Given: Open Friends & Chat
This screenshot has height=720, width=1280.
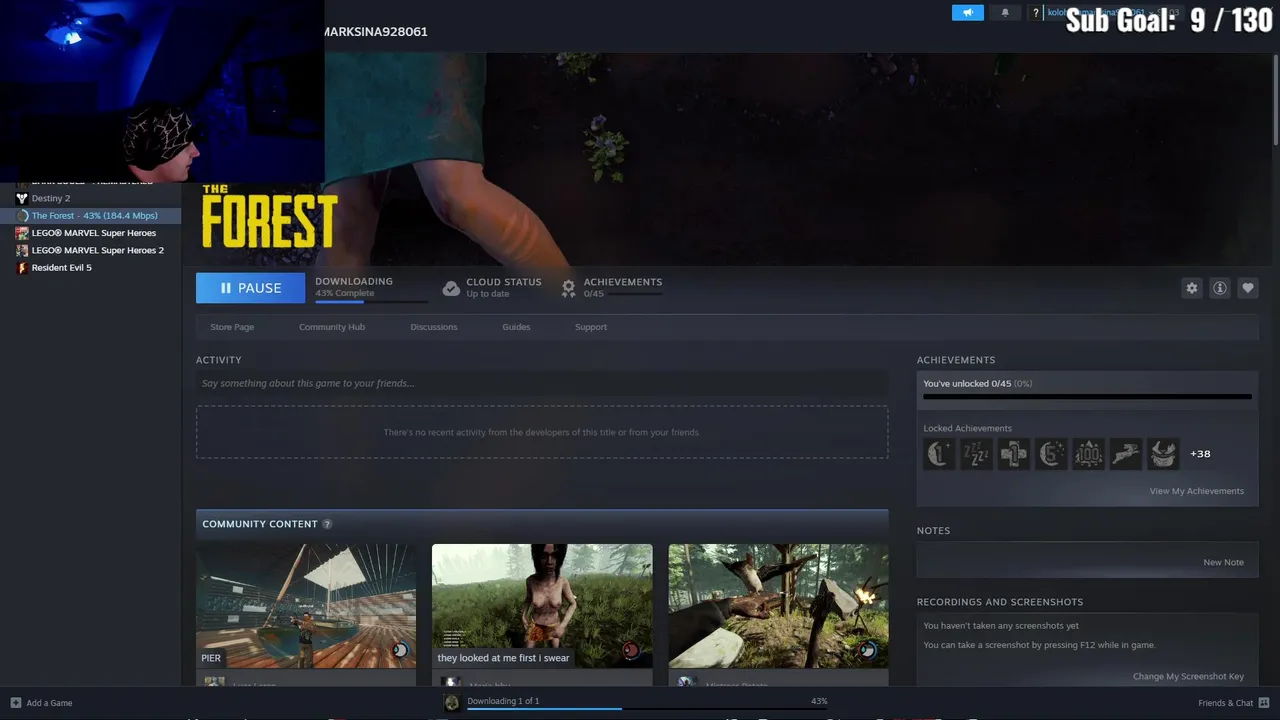Looking at the screenshot, I should coord(1234,703).
